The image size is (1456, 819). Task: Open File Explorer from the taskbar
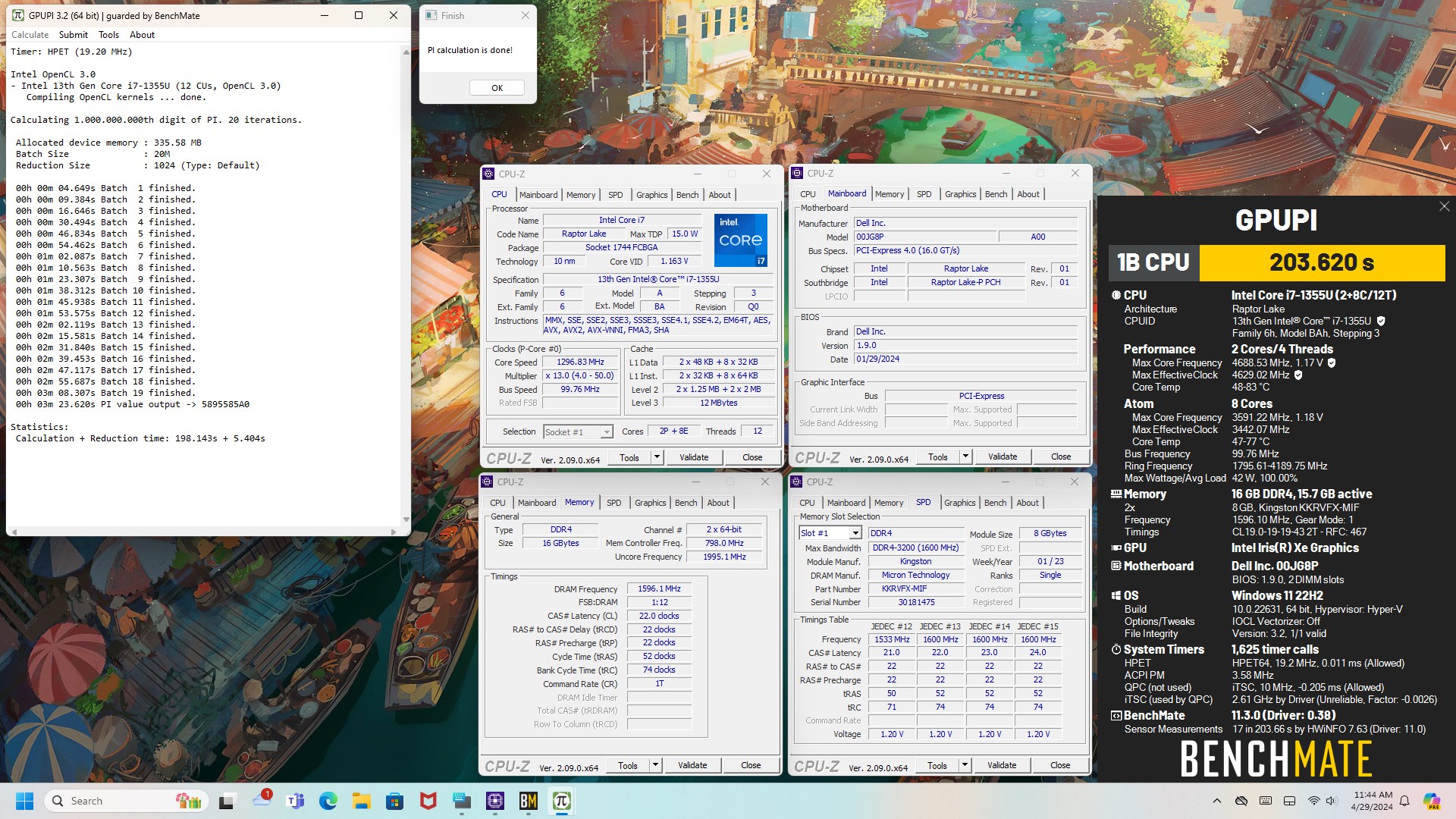click(x=361, y=801)
